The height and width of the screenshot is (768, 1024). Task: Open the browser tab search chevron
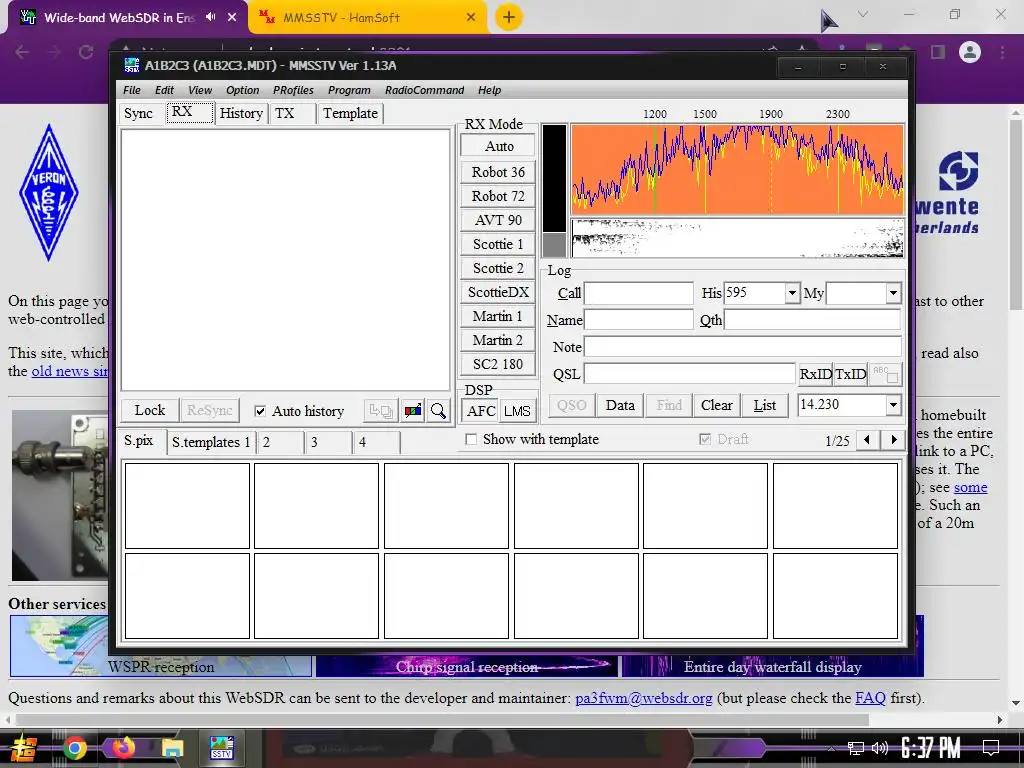point(863,14)
